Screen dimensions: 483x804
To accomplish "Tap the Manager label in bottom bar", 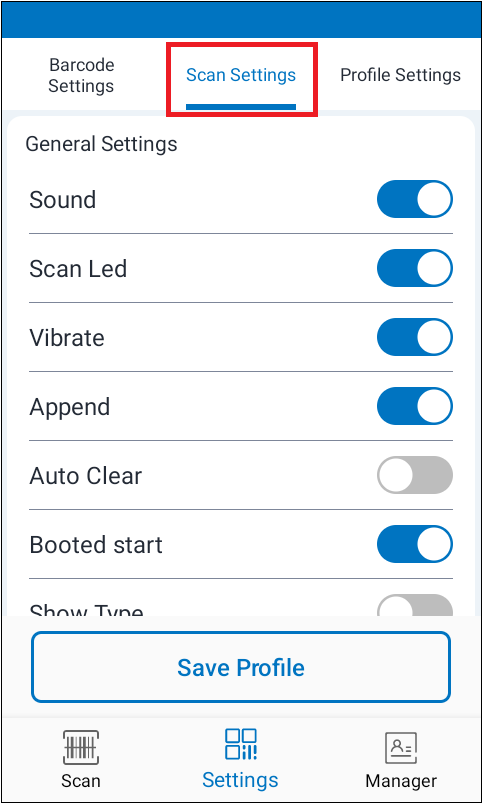I will tap(401, 781).
